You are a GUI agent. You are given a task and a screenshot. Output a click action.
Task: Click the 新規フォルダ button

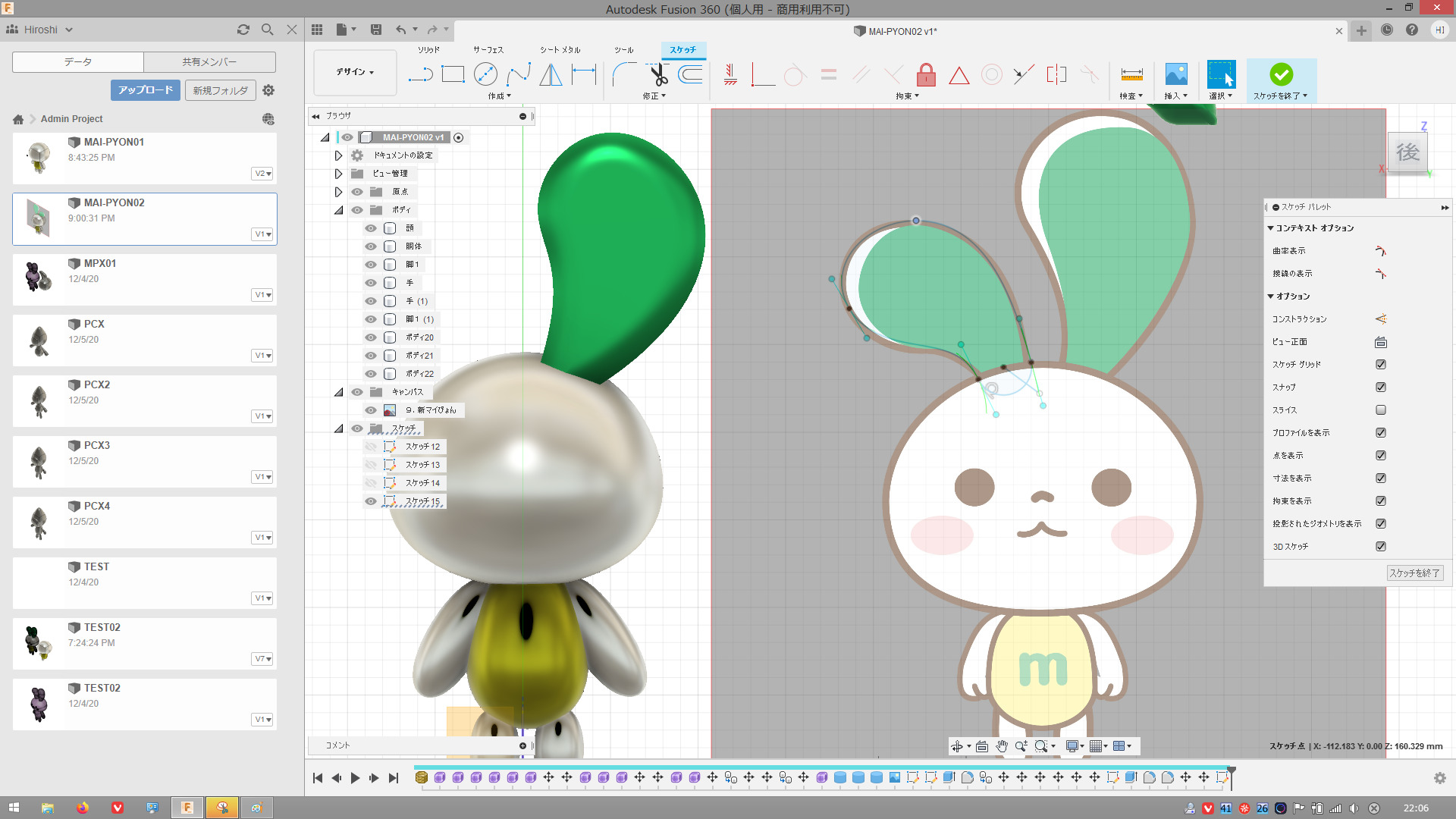tap(220, 90)
